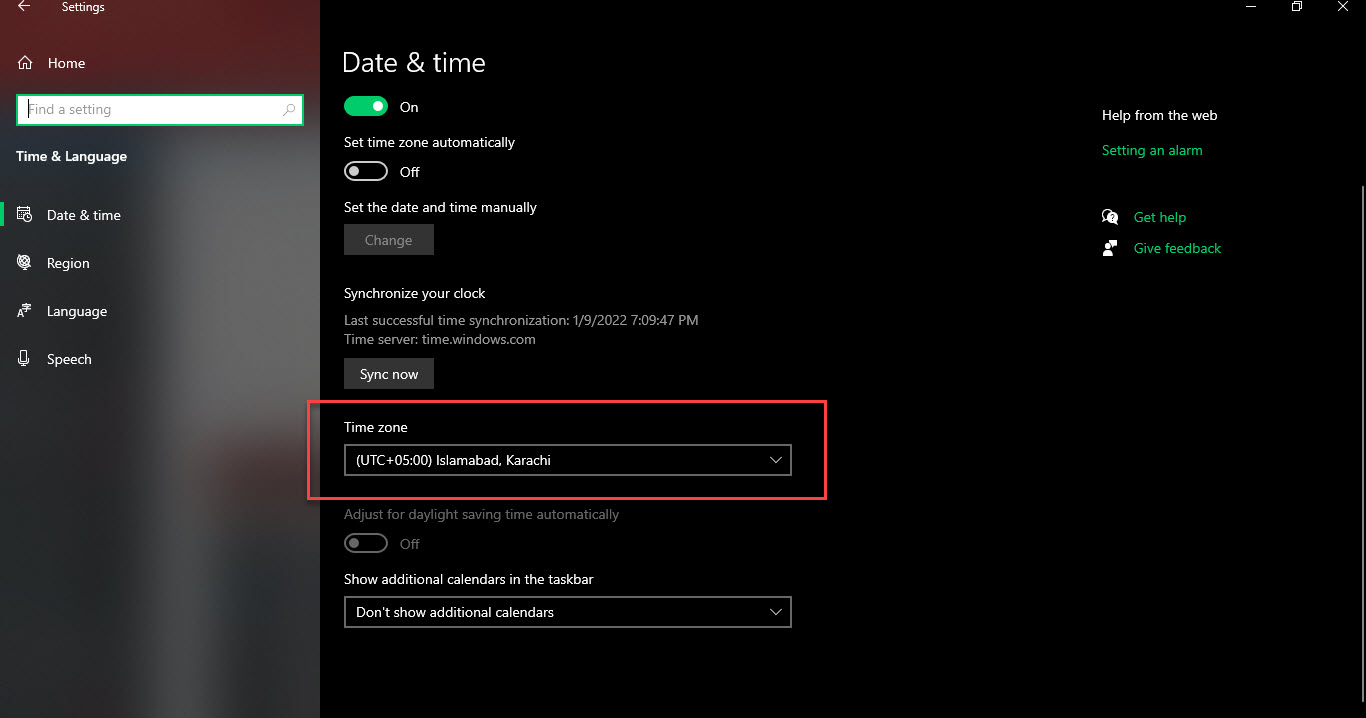Click the search magnifier icon in settings box

point(289,110)
